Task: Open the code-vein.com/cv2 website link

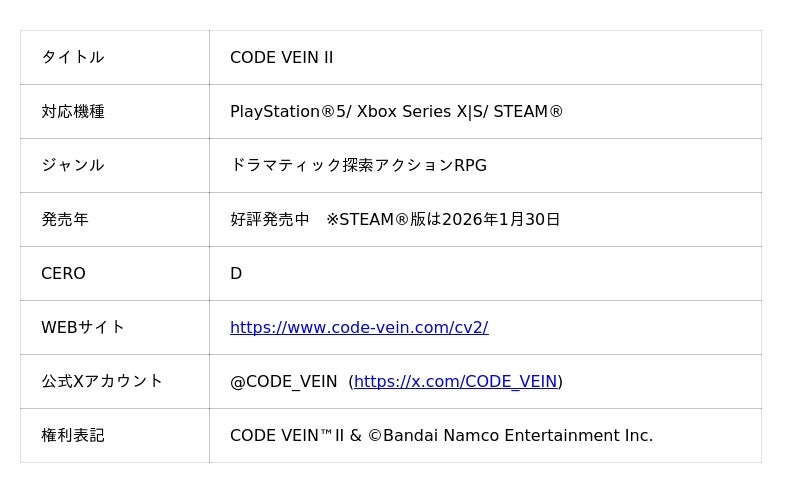Action: pyautogui.click(x=359, y=328)
